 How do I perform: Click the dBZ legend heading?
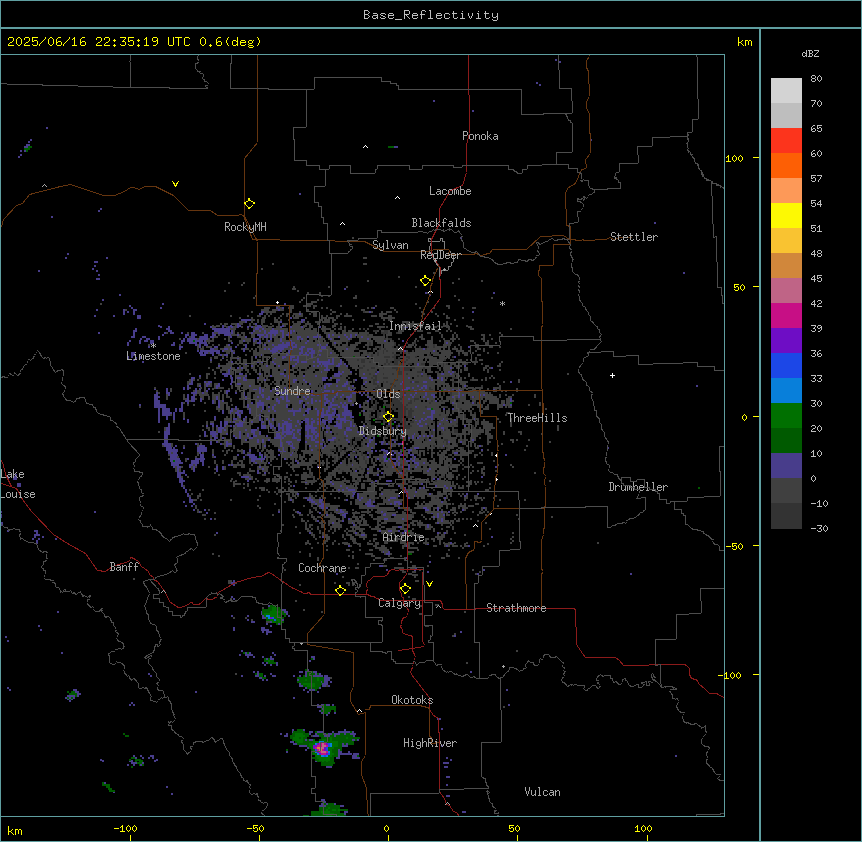810,53
